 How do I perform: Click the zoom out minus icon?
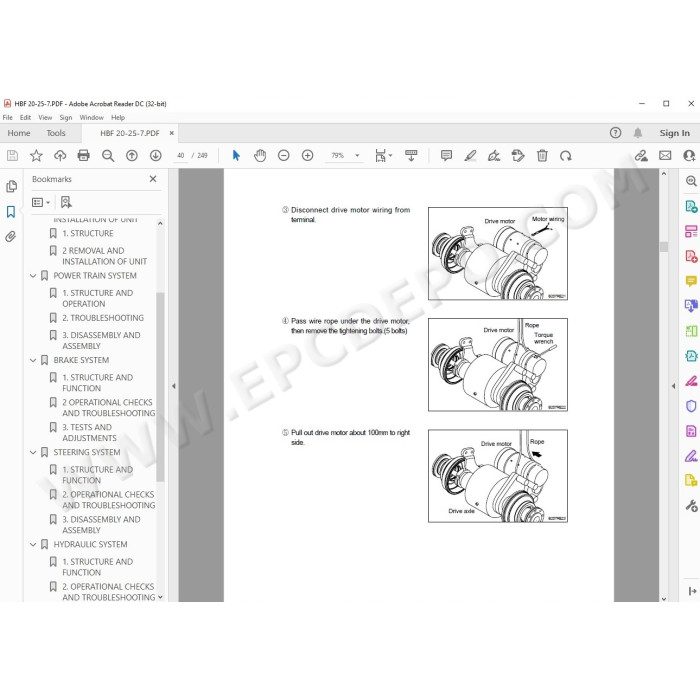283,155
